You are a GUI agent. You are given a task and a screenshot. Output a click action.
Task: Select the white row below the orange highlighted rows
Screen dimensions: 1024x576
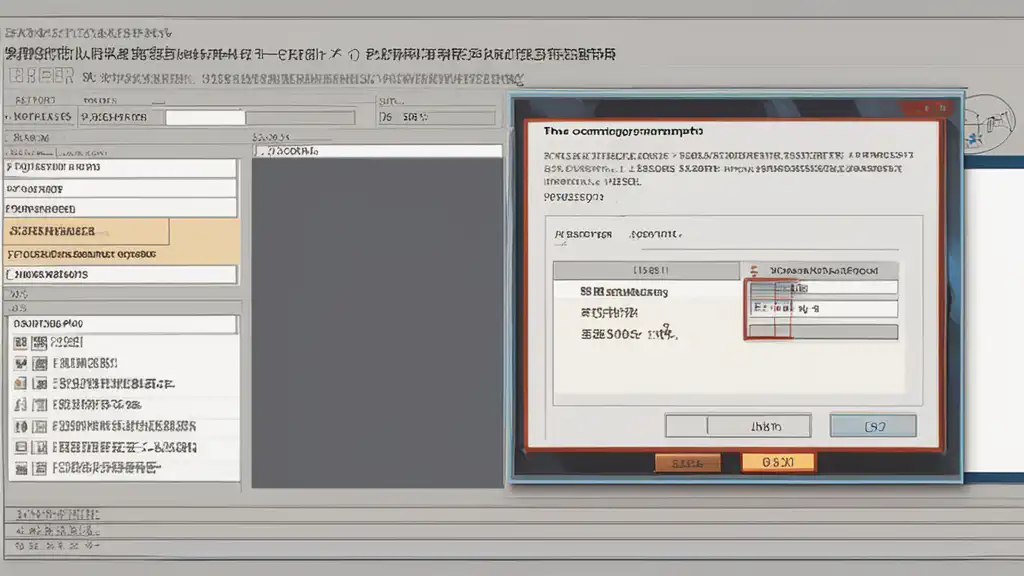tap(121, 274)
